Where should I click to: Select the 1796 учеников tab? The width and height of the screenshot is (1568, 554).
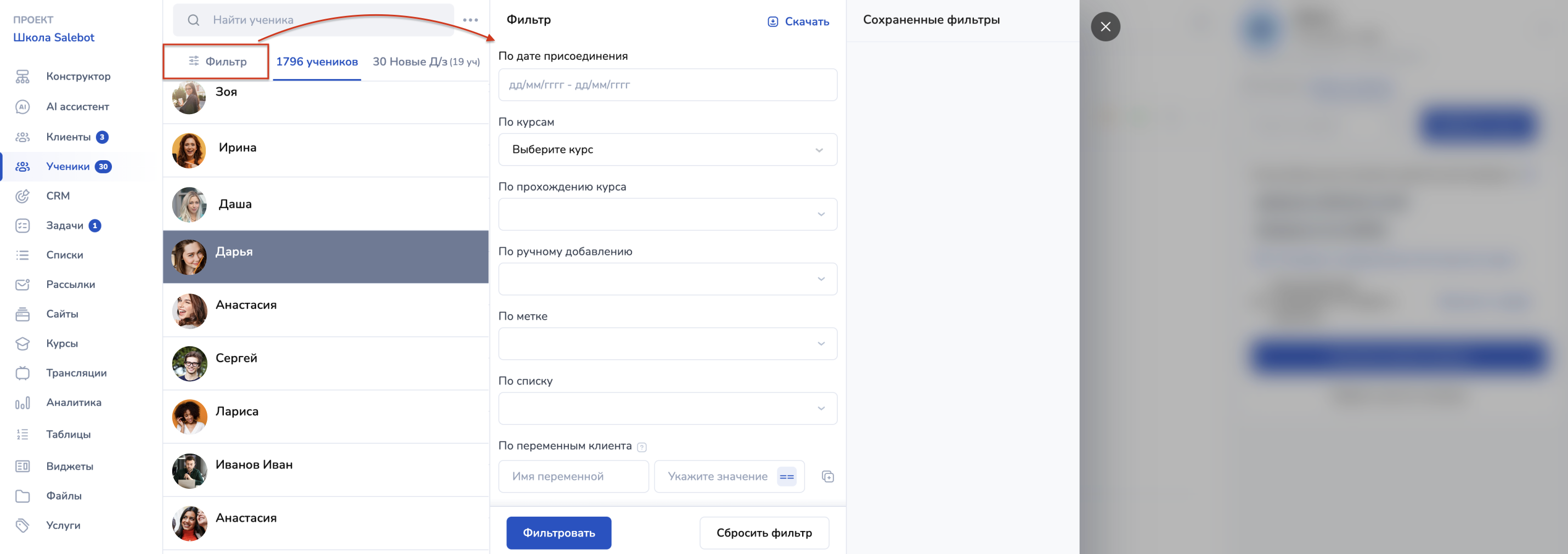tap(317, 62)
